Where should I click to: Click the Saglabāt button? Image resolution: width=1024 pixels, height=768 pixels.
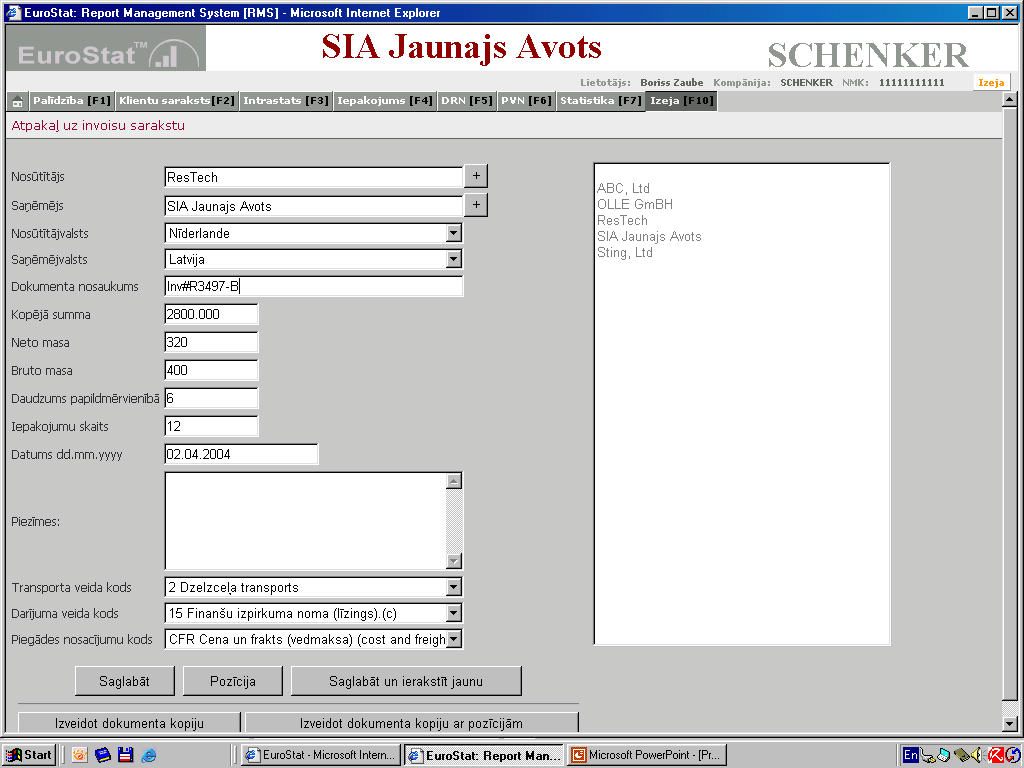125,681
